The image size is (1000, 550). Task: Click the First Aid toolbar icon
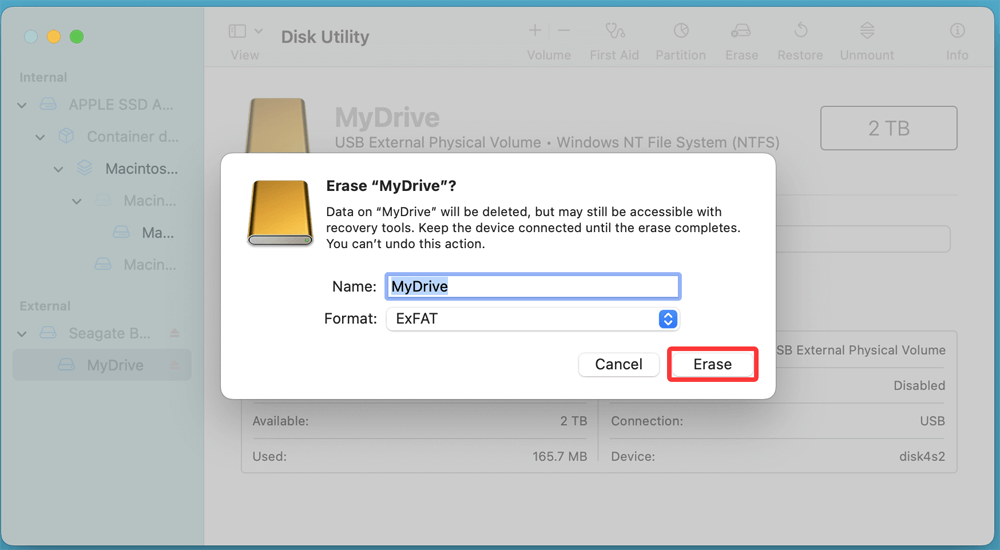[614, 32]
